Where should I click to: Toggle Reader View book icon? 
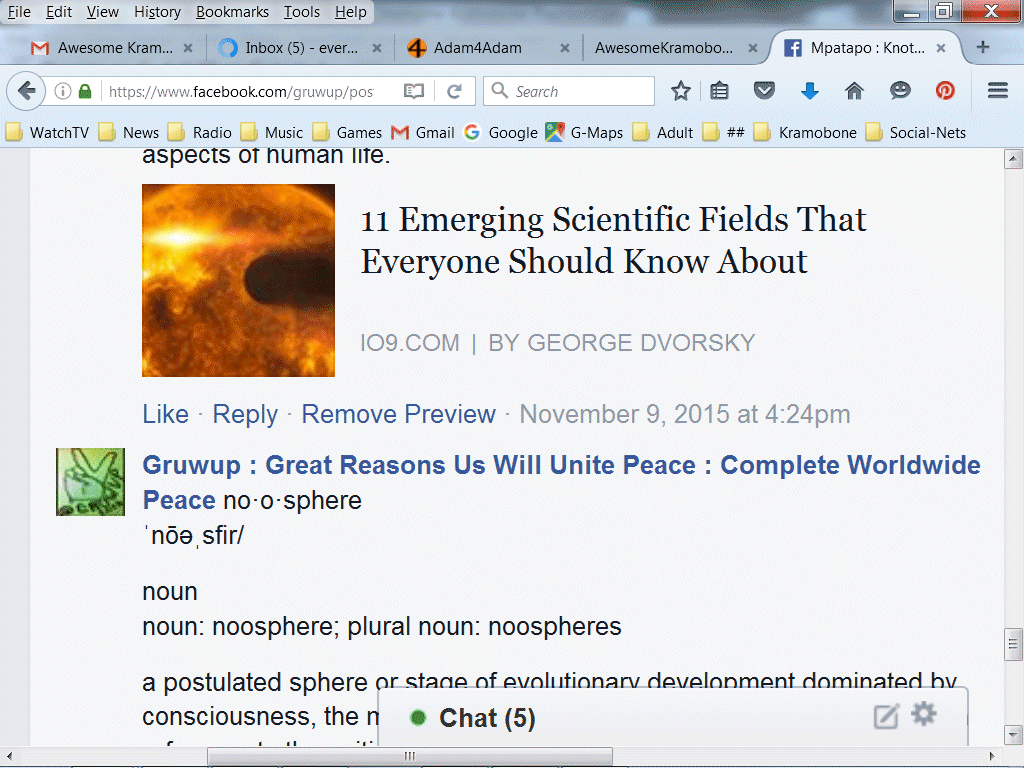click(414, 91)
